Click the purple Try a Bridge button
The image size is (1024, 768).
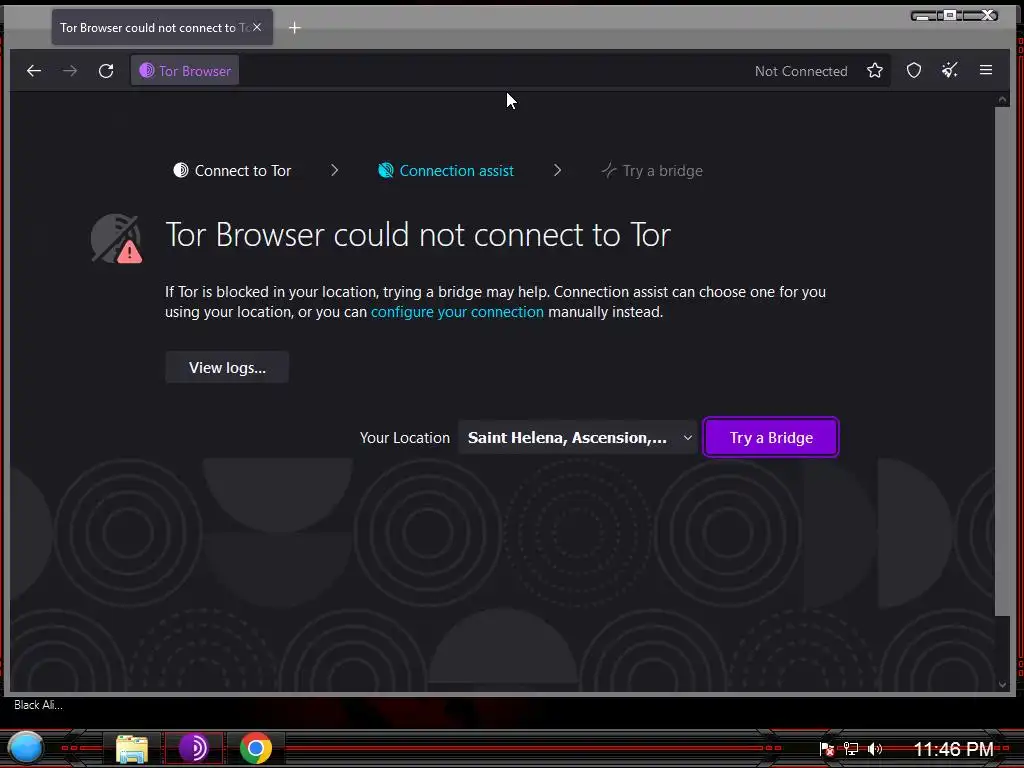coord(771,438)
